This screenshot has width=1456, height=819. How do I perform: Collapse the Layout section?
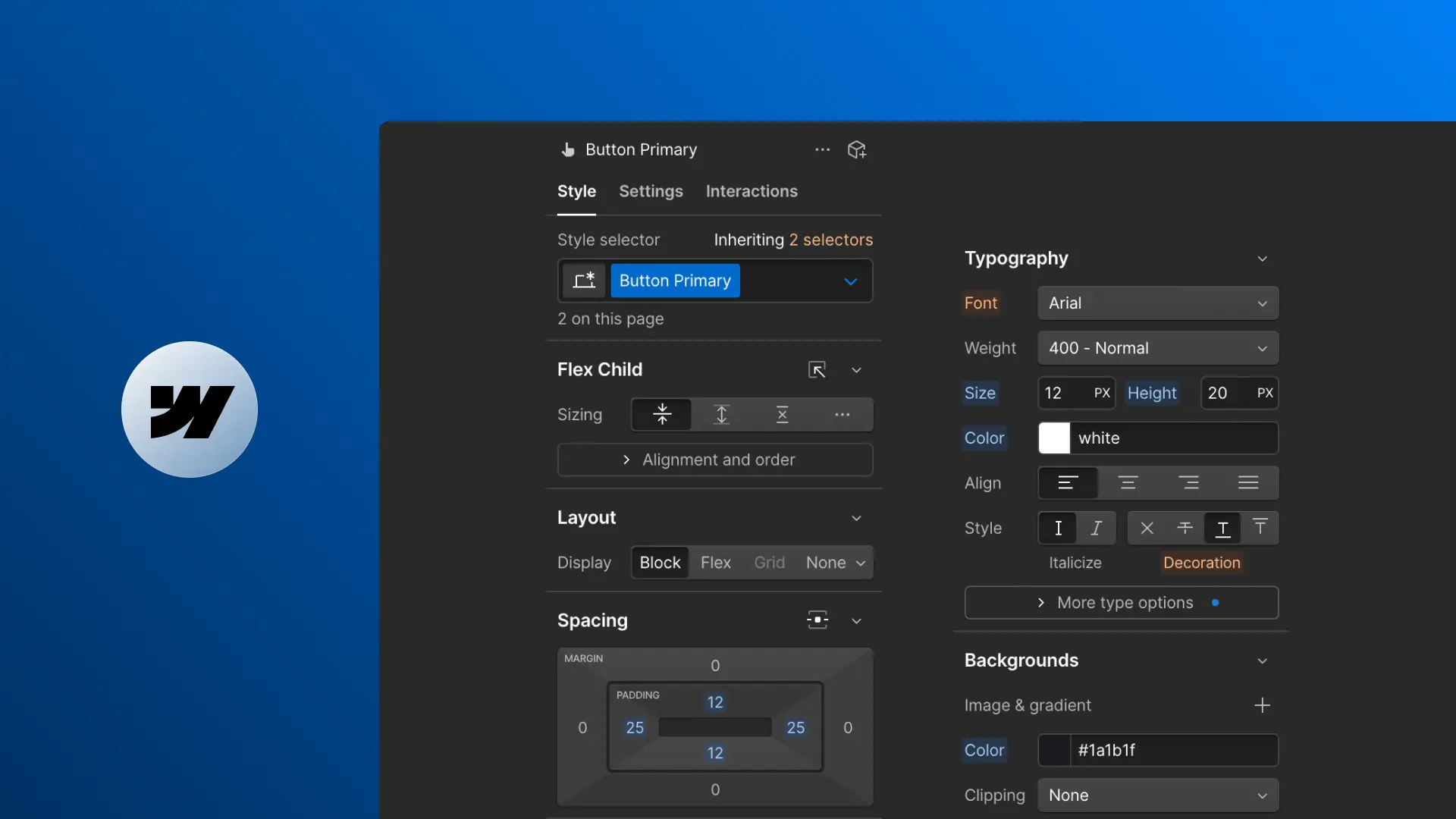pos(856,518)
